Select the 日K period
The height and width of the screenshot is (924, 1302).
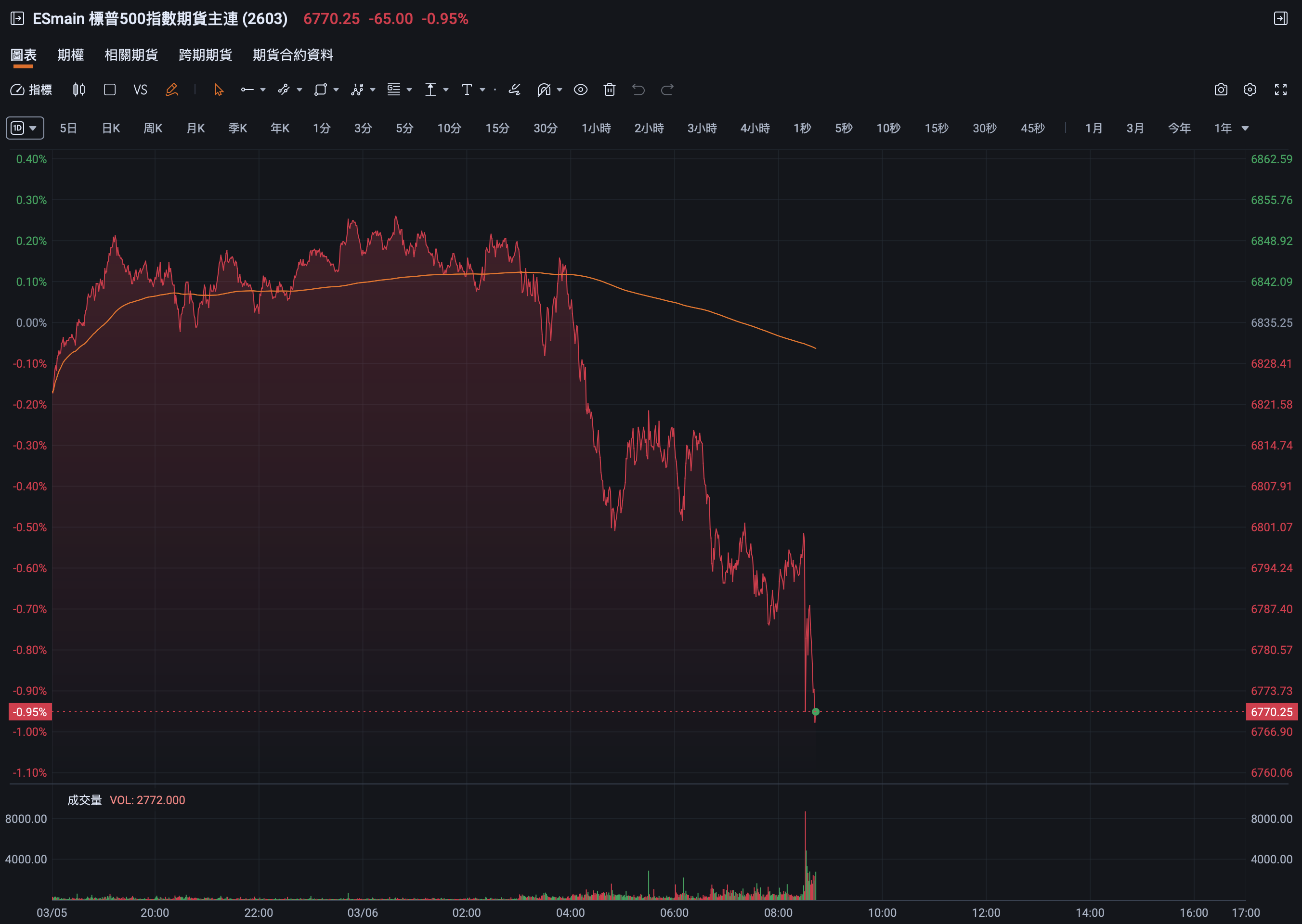tap(110, 128)
